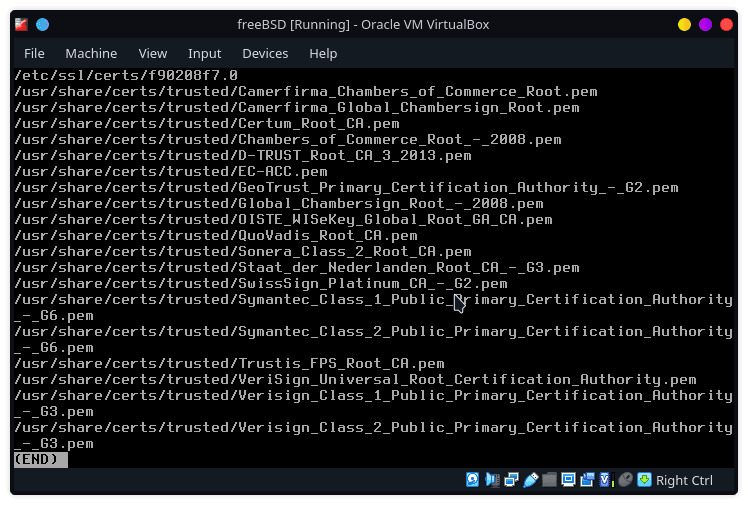Click the Camerfirma_Global_Chambersign_Root.pem line
748x505 pixels.
297,107
